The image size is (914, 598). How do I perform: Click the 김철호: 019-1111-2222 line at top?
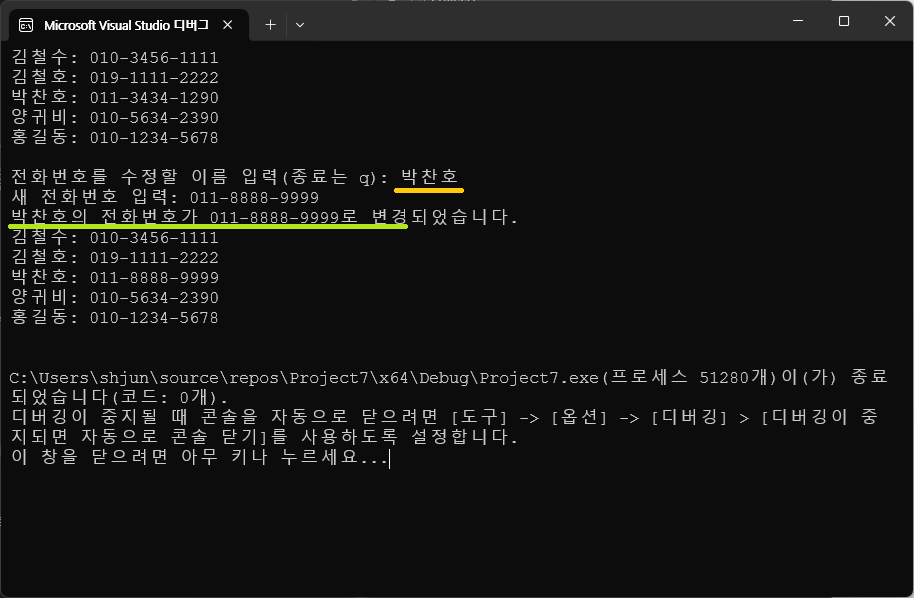114,78
